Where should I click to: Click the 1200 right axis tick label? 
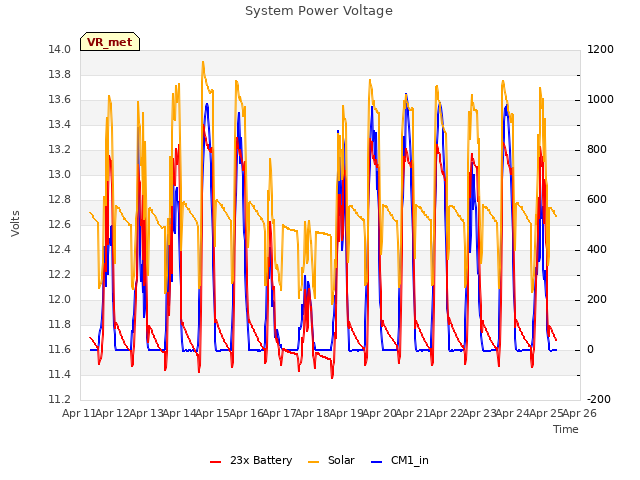pyautogui.click(x=600, y=50)
